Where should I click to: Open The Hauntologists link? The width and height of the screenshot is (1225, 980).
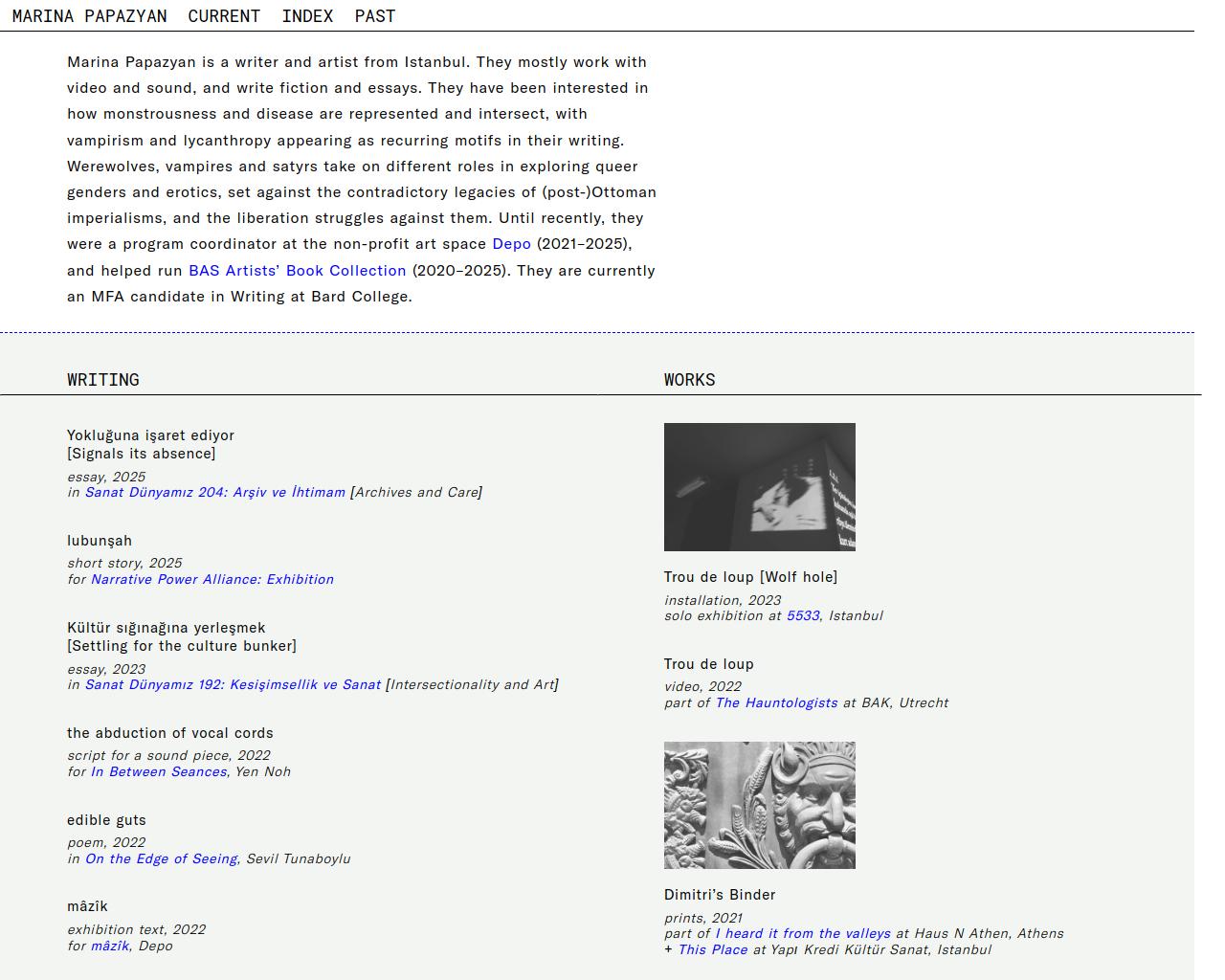tap(776, 703)
